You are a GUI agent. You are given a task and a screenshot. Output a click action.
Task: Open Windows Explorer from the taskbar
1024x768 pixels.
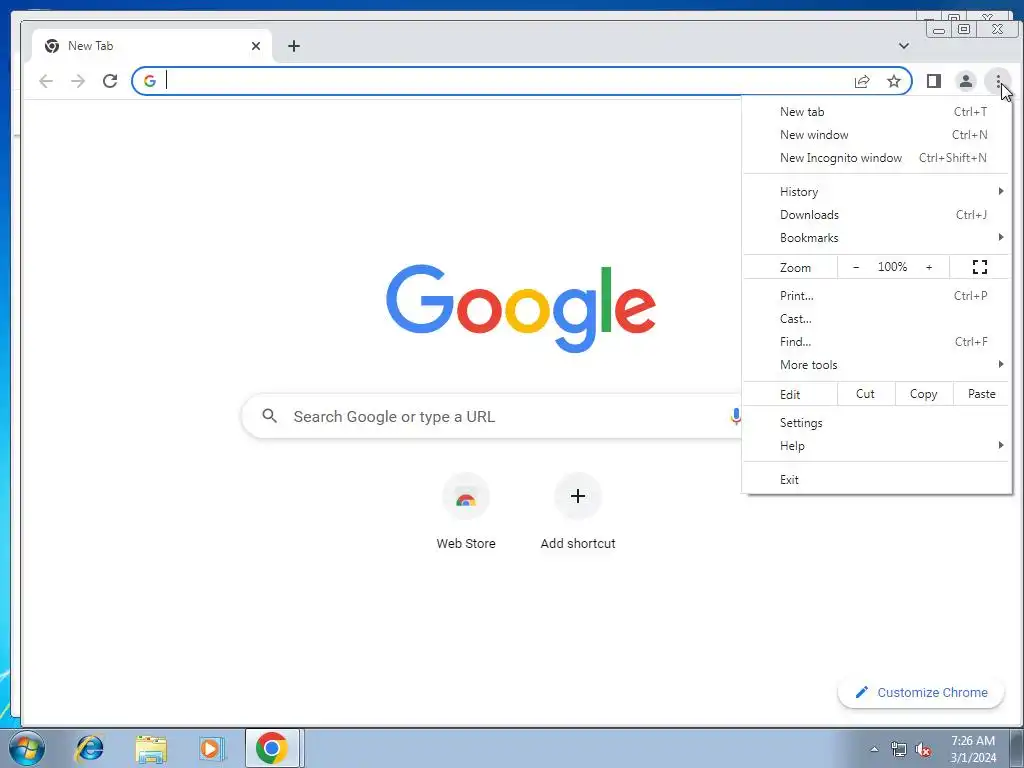coord(151,748)
